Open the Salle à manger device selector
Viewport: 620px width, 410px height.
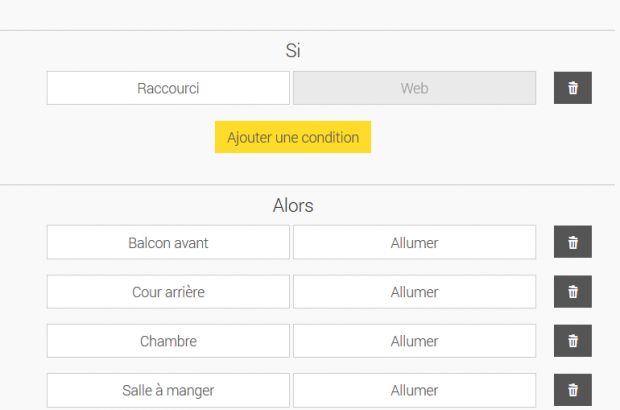(168, 390)
